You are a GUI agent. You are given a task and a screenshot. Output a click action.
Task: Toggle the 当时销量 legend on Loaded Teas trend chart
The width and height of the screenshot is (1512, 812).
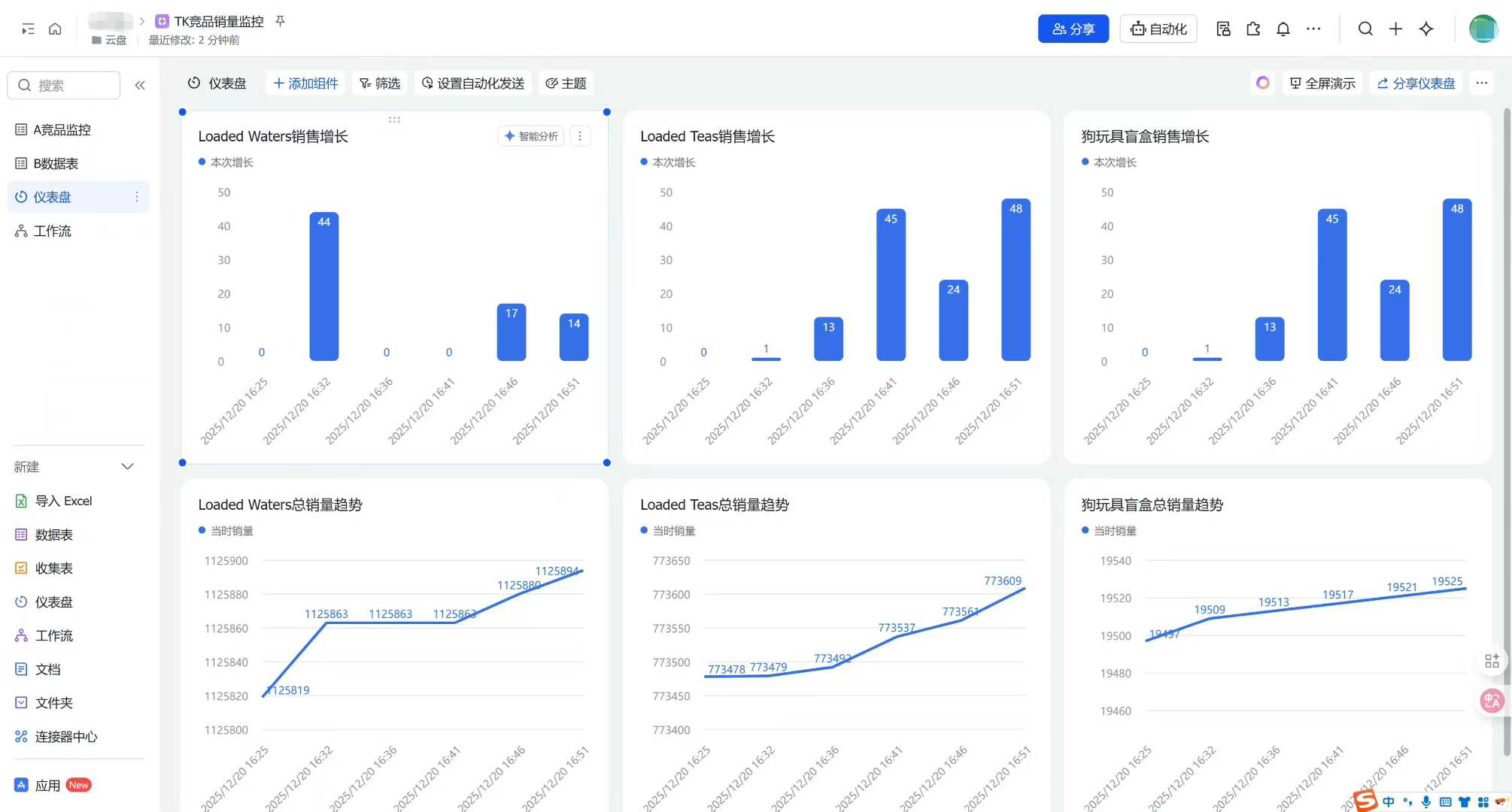(x=668, y=530)
